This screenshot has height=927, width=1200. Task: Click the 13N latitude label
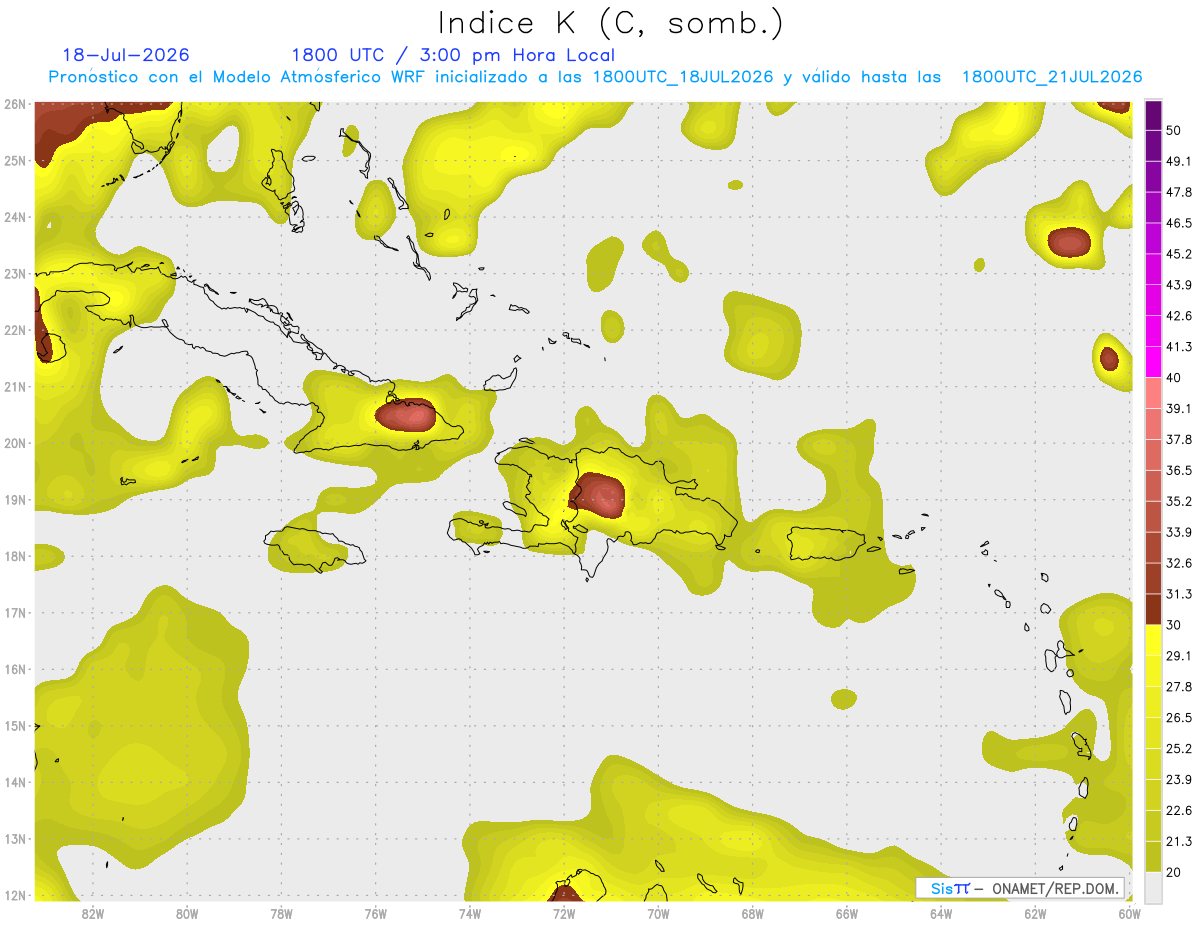tap(15, 838)
